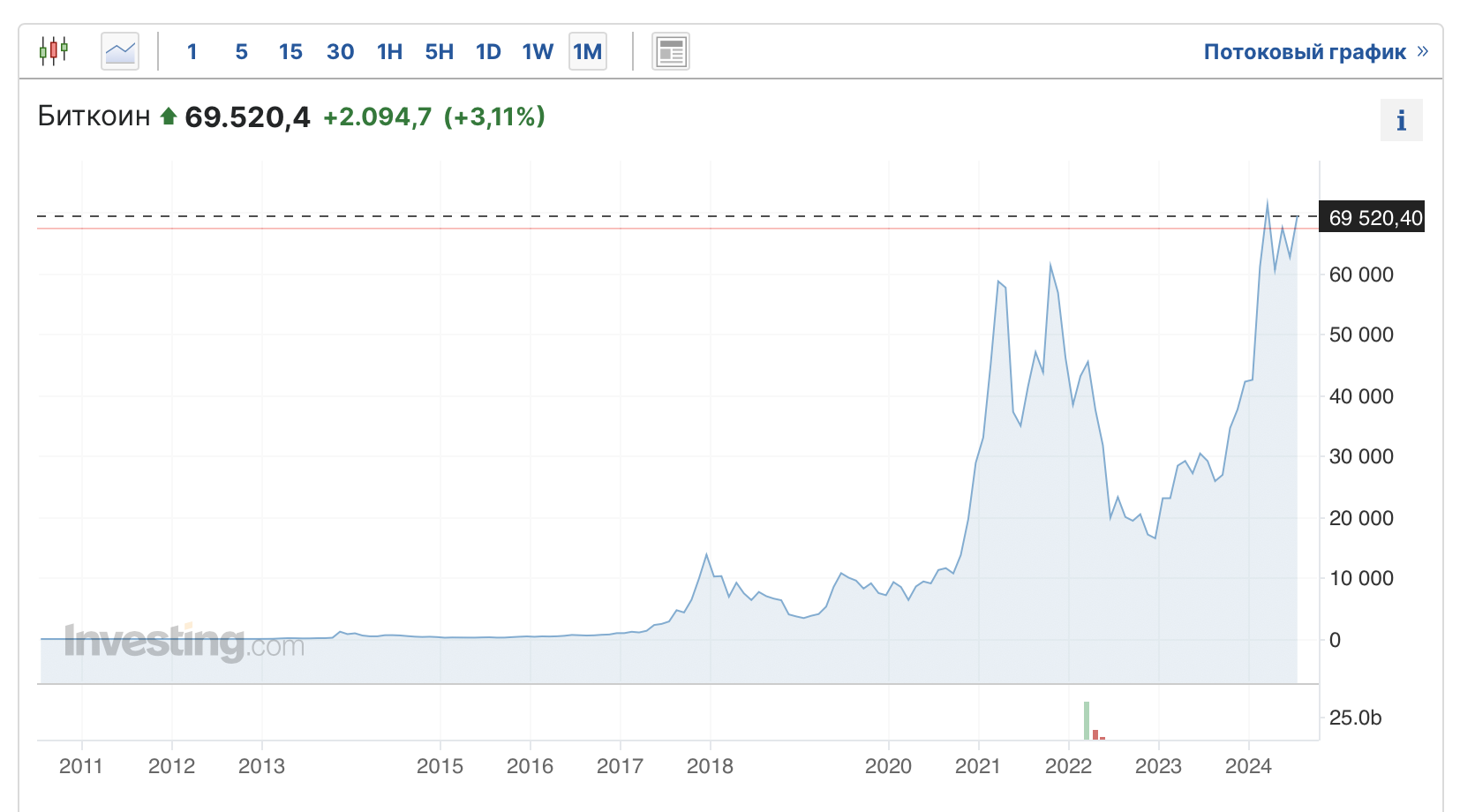Image resolution: width=1460 pixels, height=812 pixels.
Task: Switch to the 15 minute interval
Action: coord(290,52)
